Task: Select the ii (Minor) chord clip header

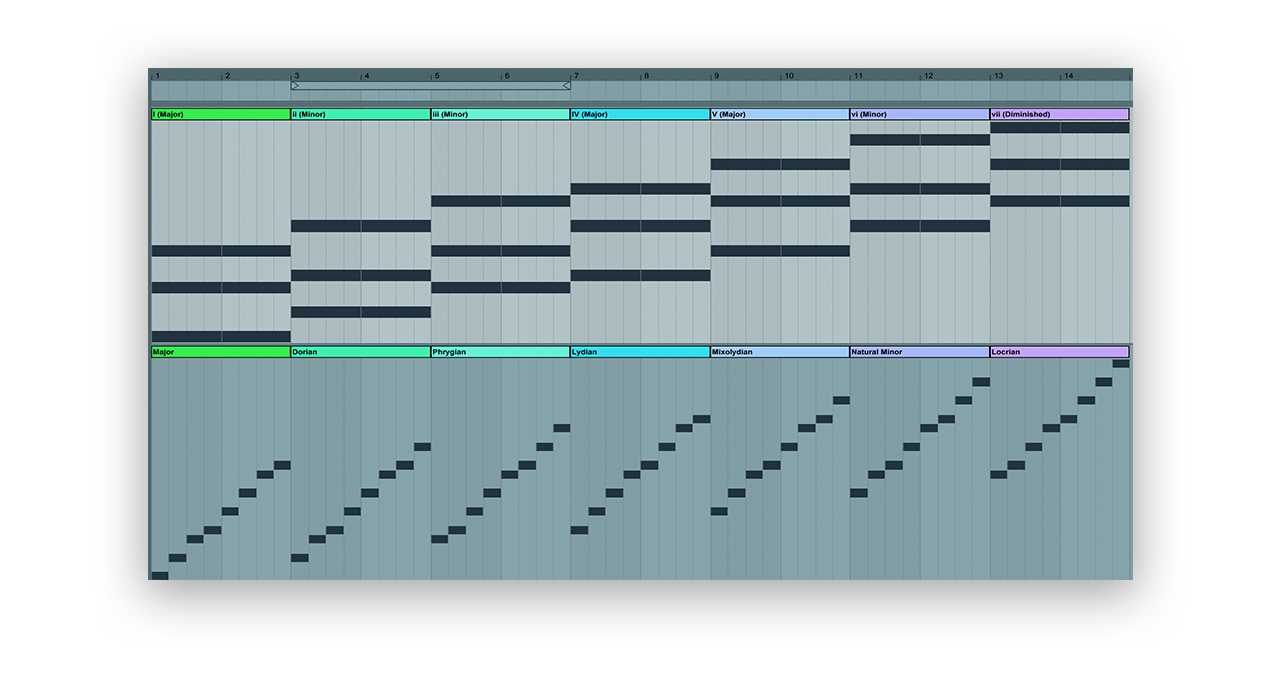Action: point(361,114)
